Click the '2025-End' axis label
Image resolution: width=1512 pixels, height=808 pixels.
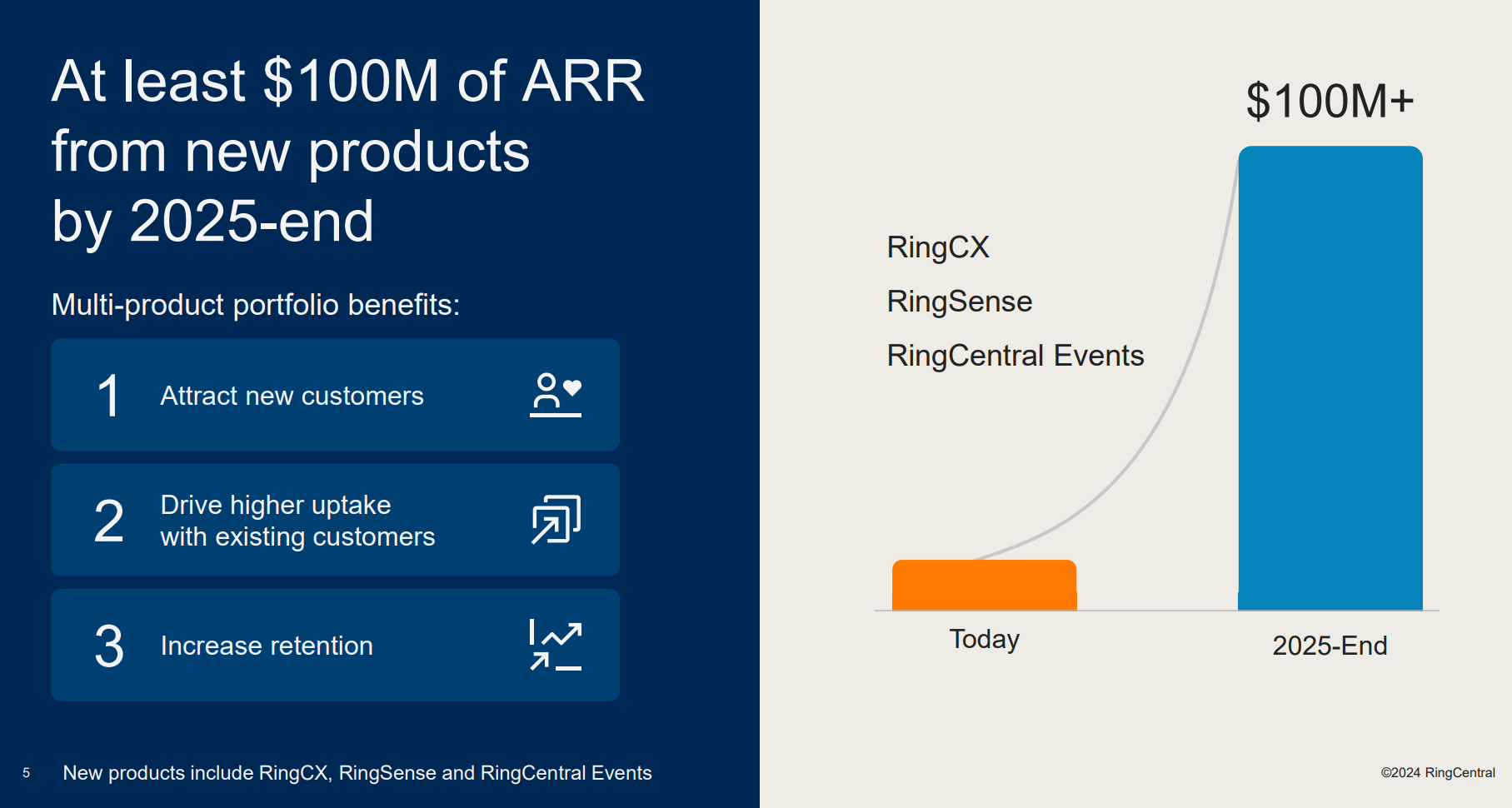coord(1330,646)
